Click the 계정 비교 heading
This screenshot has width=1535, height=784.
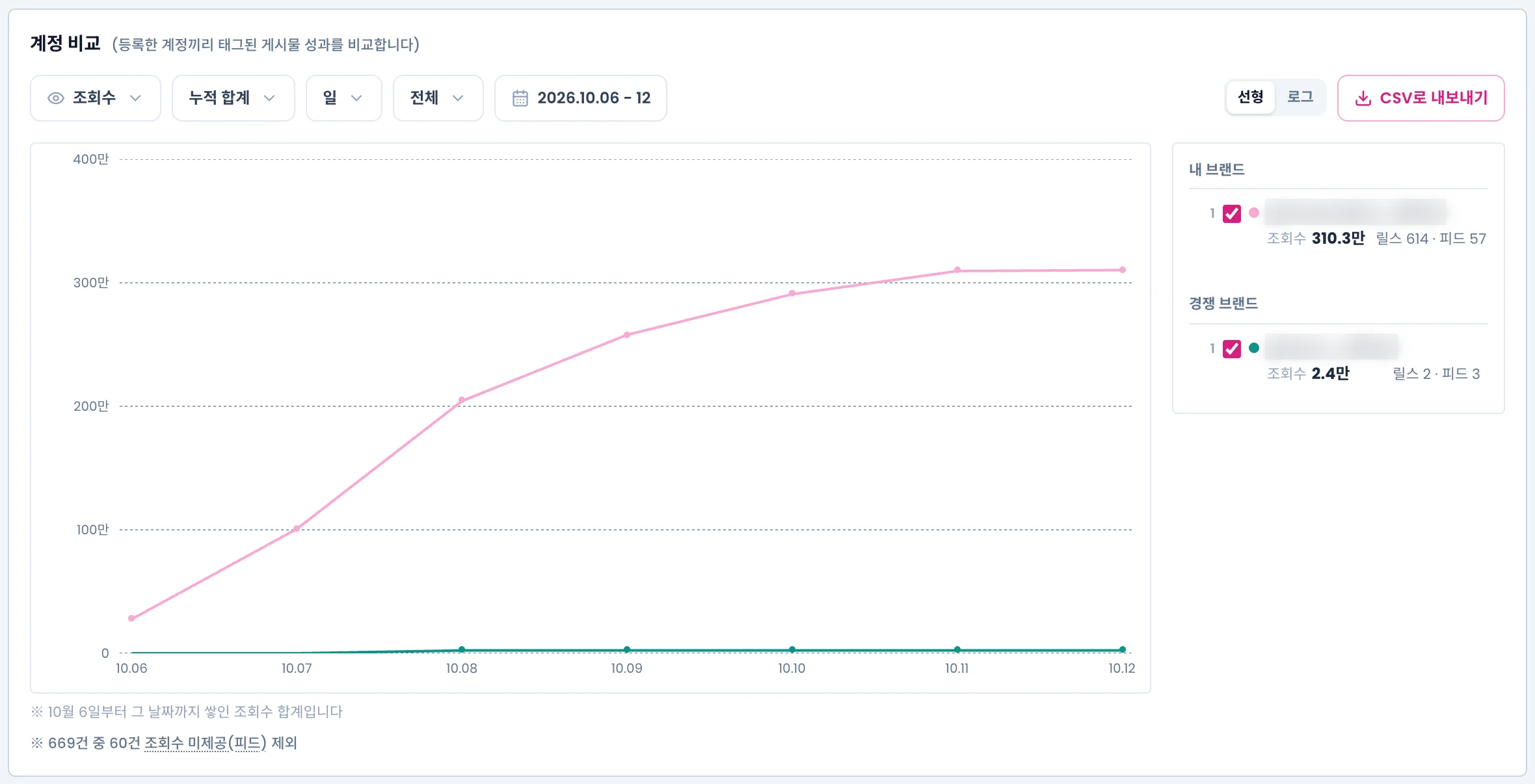tap(65, 44)
